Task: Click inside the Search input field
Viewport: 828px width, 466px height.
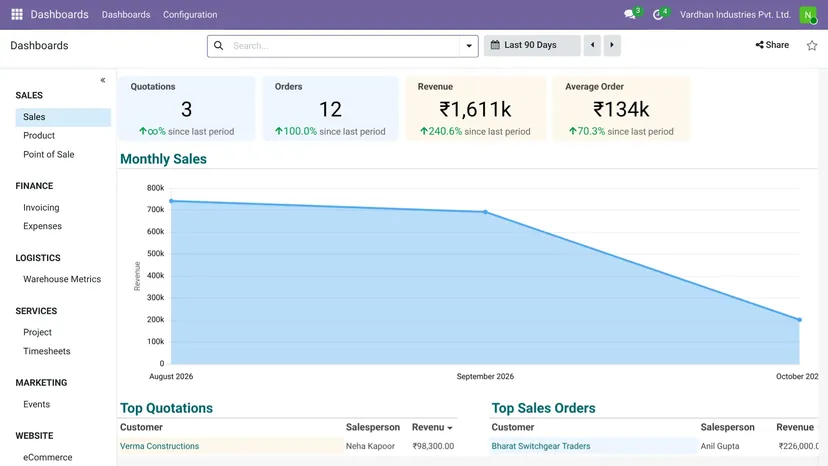Action: tap(343, 46)
